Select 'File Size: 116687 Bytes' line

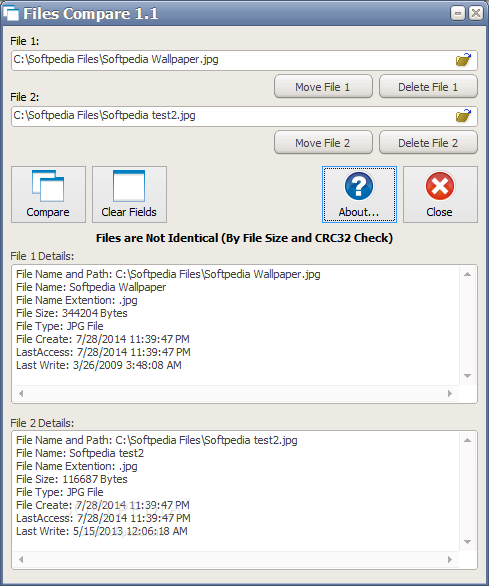point(72,479)
